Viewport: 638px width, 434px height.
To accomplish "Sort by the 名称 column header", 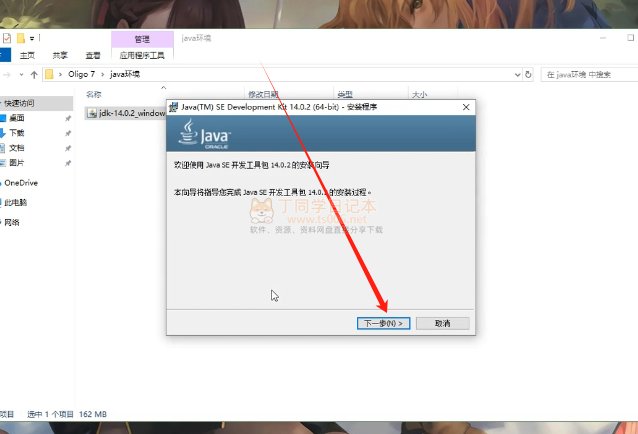I will (x=94, y=95).
